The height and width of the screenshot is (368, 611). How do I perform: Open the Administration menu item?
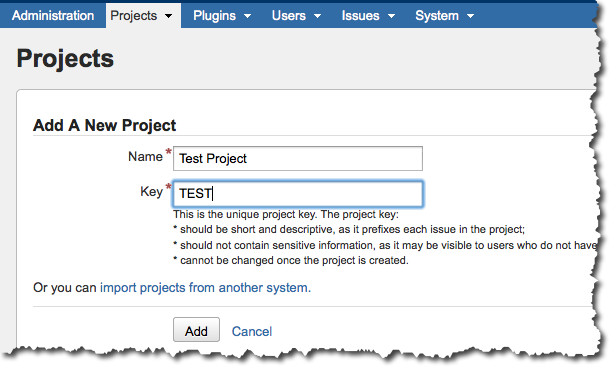coord(53,16)
